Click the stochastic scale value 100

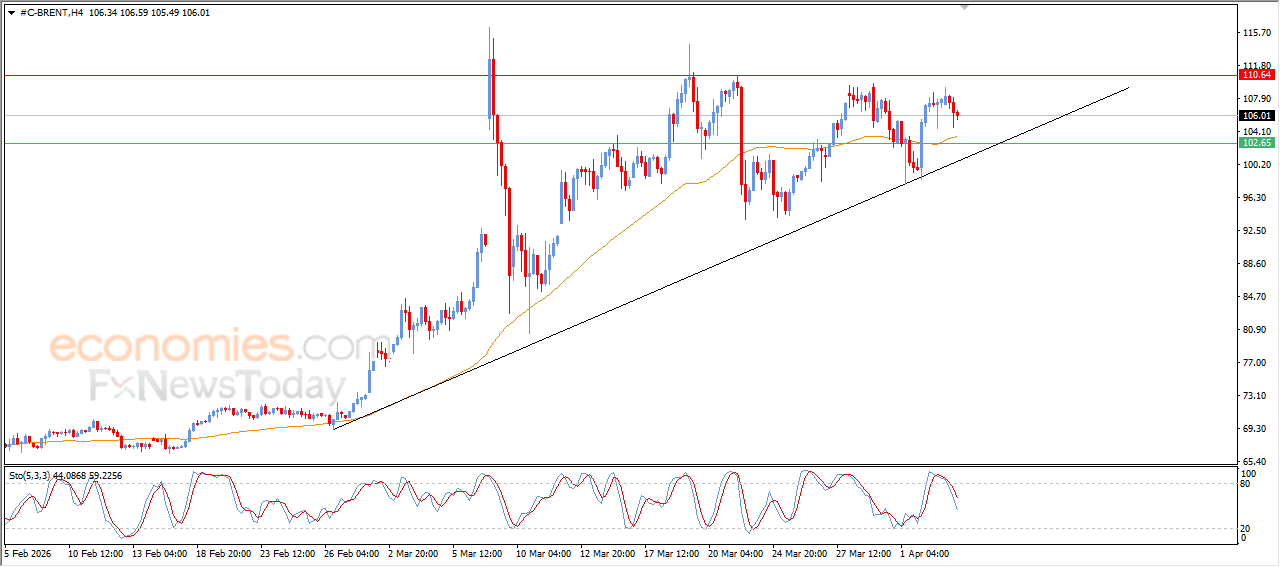pyautogui.click(x=1248, y=473)
